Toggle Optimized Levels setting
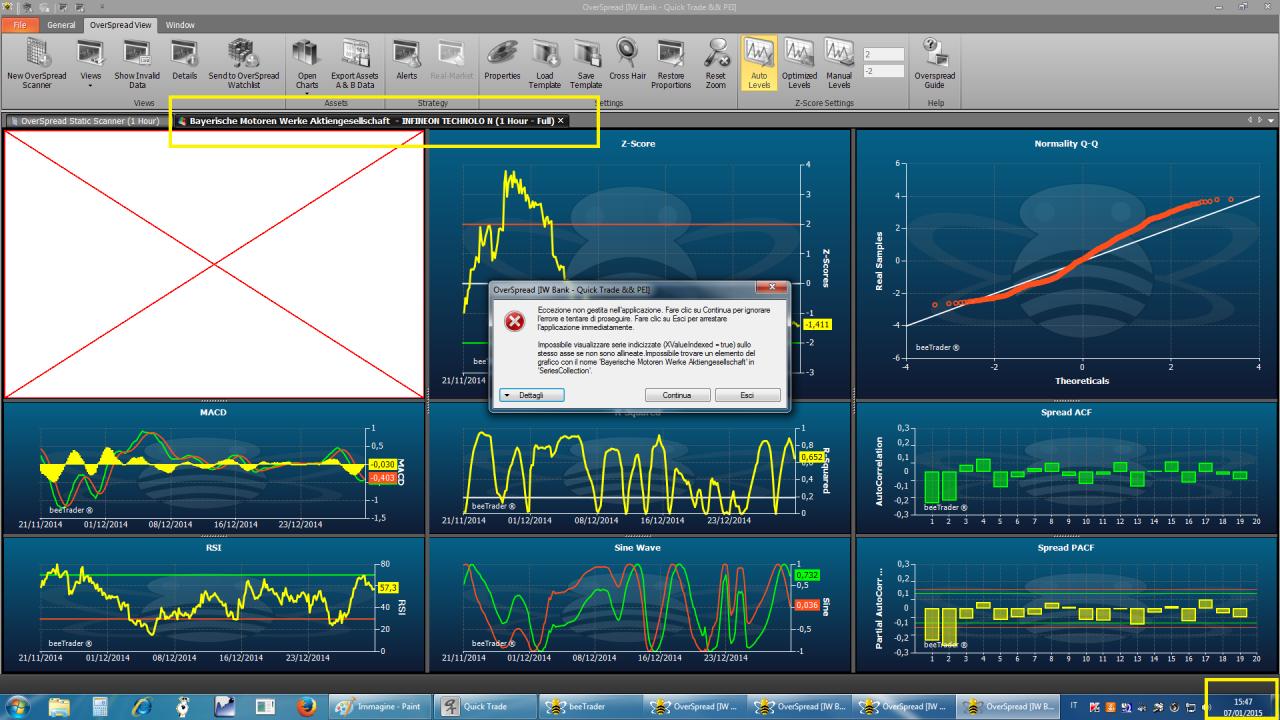This screenshot has height=720, width=1280. click(x=799, y=64)
